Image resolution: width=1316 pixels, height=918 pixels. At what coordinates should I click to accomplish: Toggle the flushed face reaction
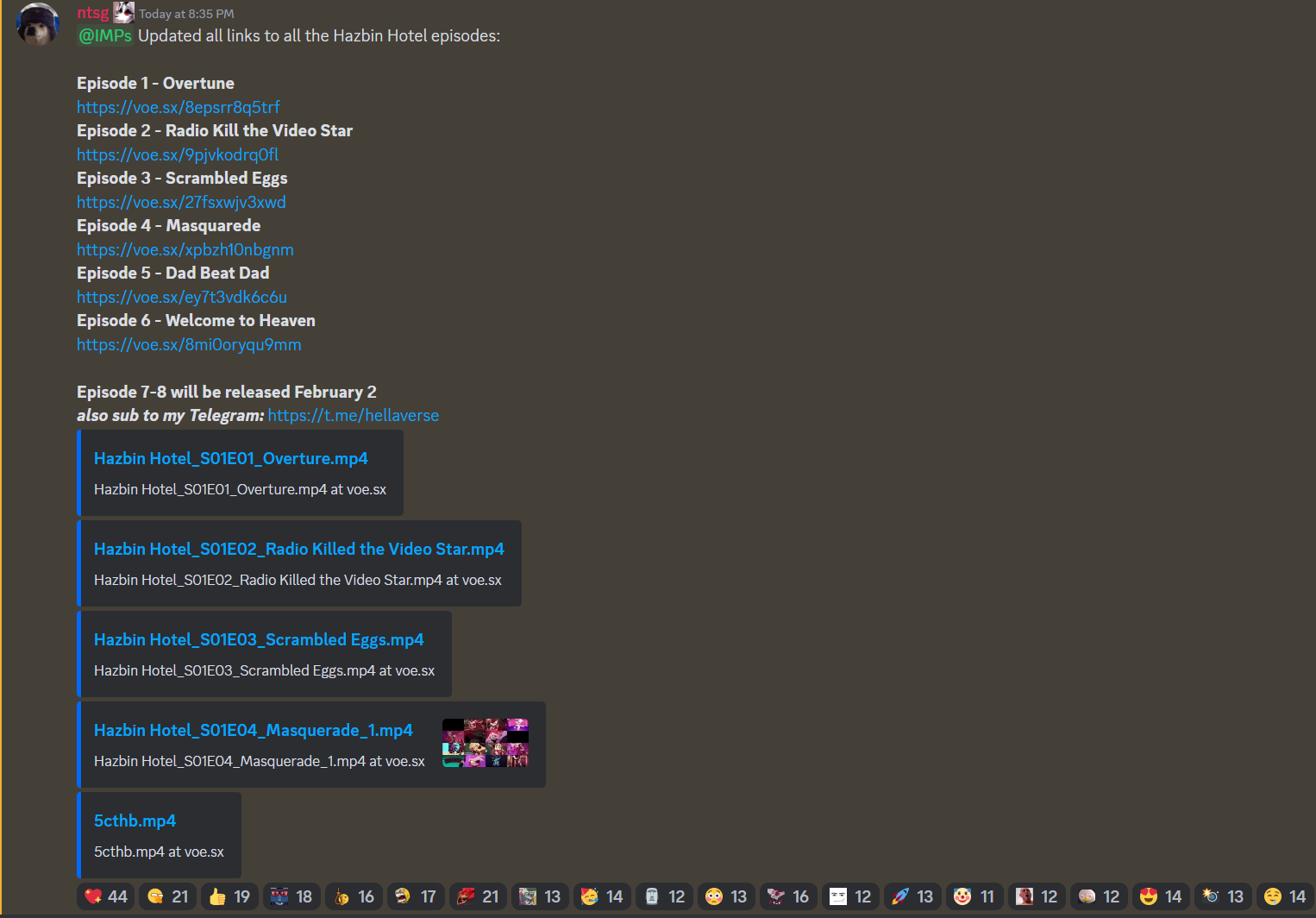(x=727, y=896)
